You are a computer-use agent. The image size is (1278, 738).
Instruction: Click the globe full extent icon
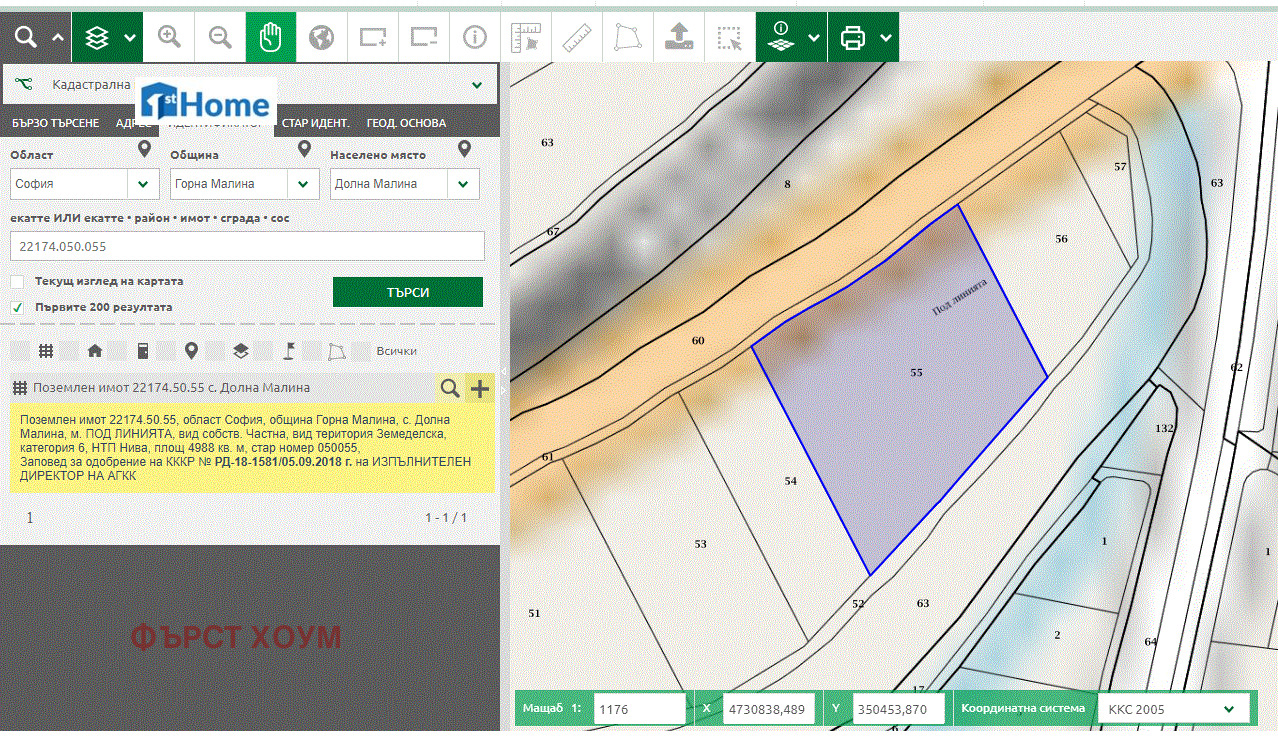click(x=321, y=38)
